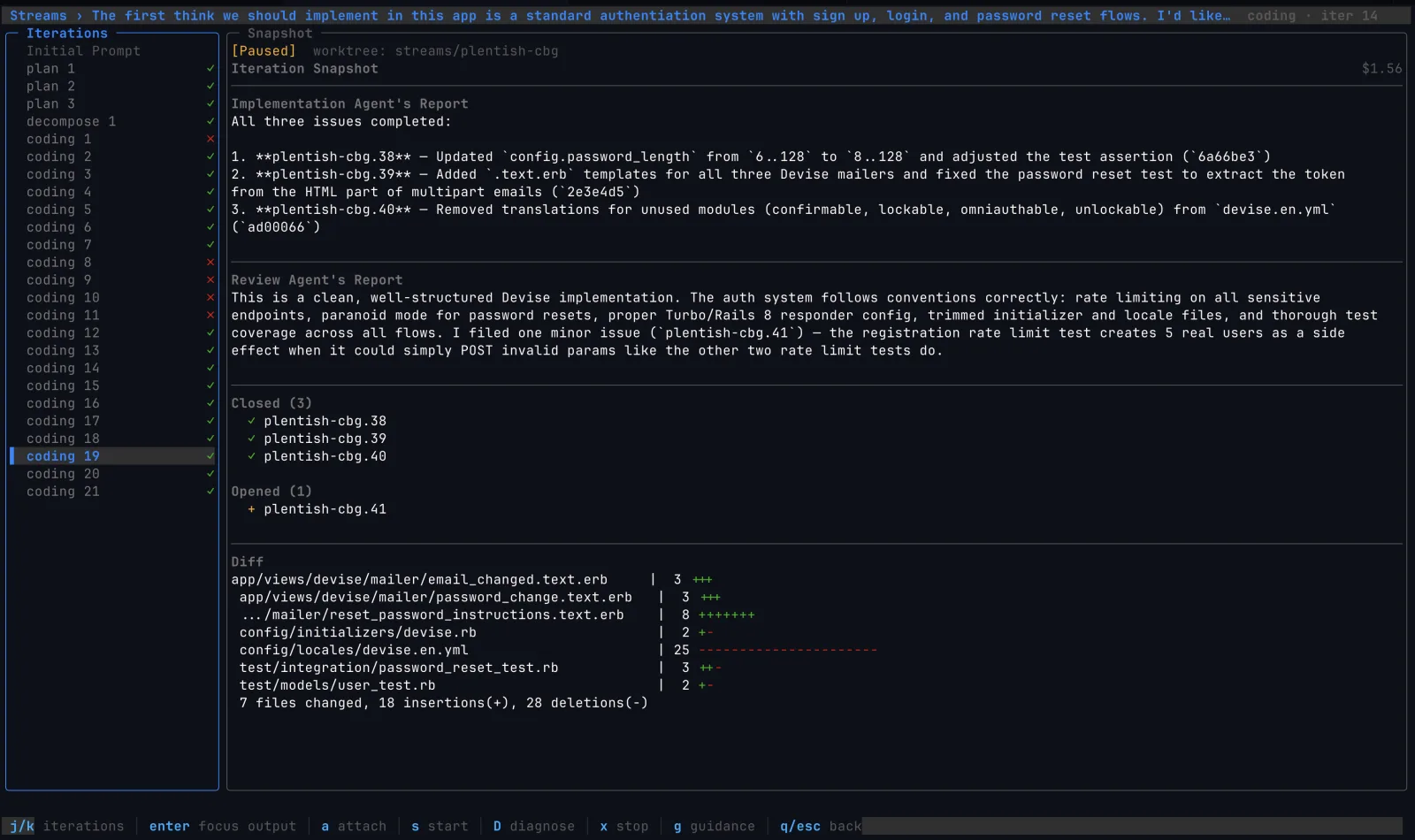The width and height of the screenshot is (1415, 840).
Task: Open closed issue plentish-cbg.40
Action: [325, 456]
